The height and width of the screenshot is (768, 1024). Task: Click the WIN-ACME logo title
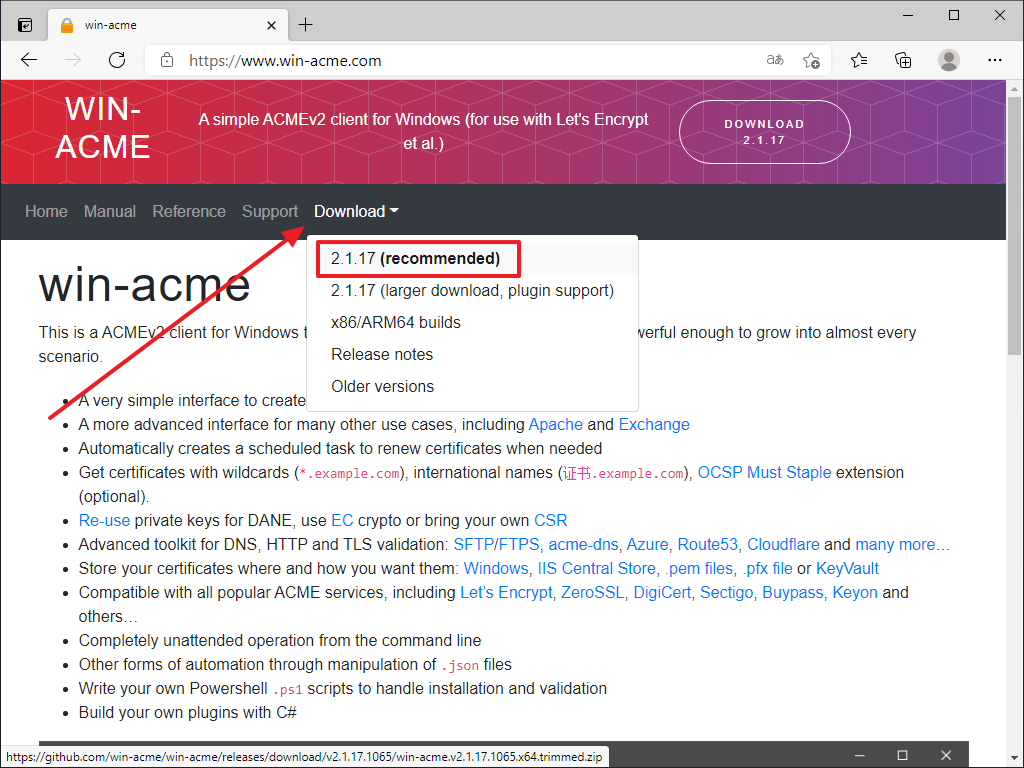(103, 127)
